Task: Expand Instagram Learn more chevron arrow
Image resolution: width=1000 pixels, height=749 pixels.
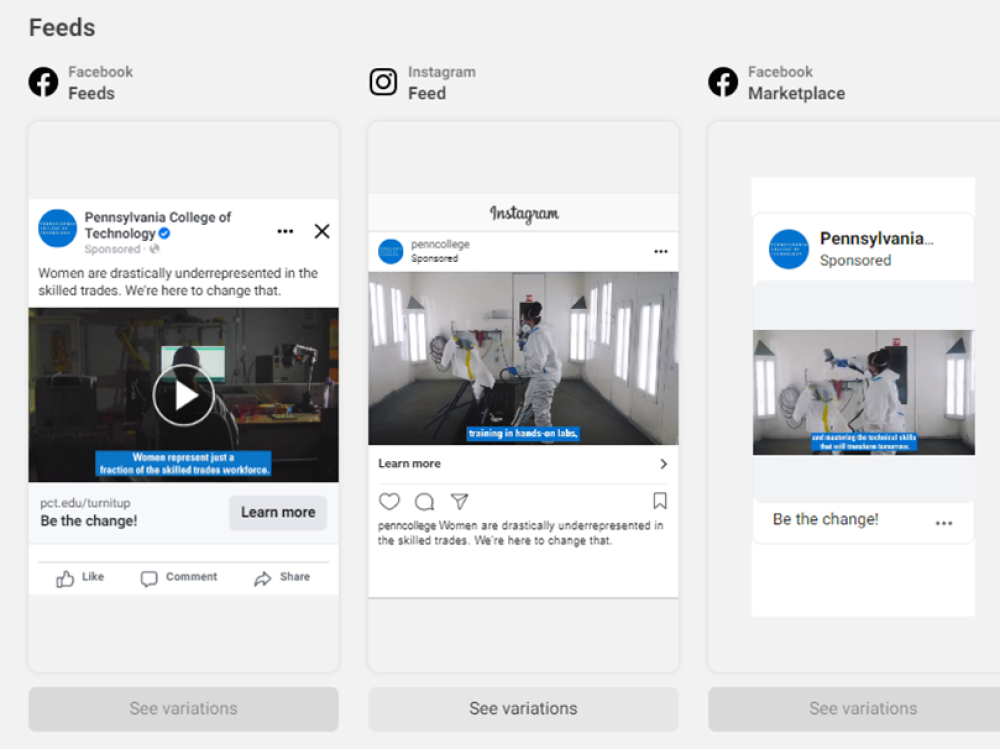Action: tap(663, 464)
